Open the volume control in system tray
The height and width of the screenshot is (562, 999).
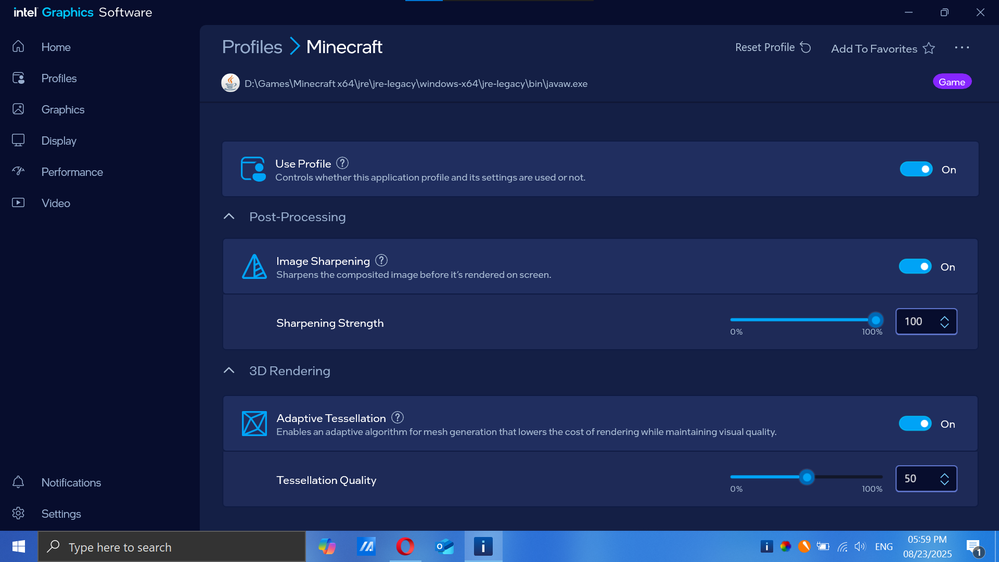[x=860, y=547]
